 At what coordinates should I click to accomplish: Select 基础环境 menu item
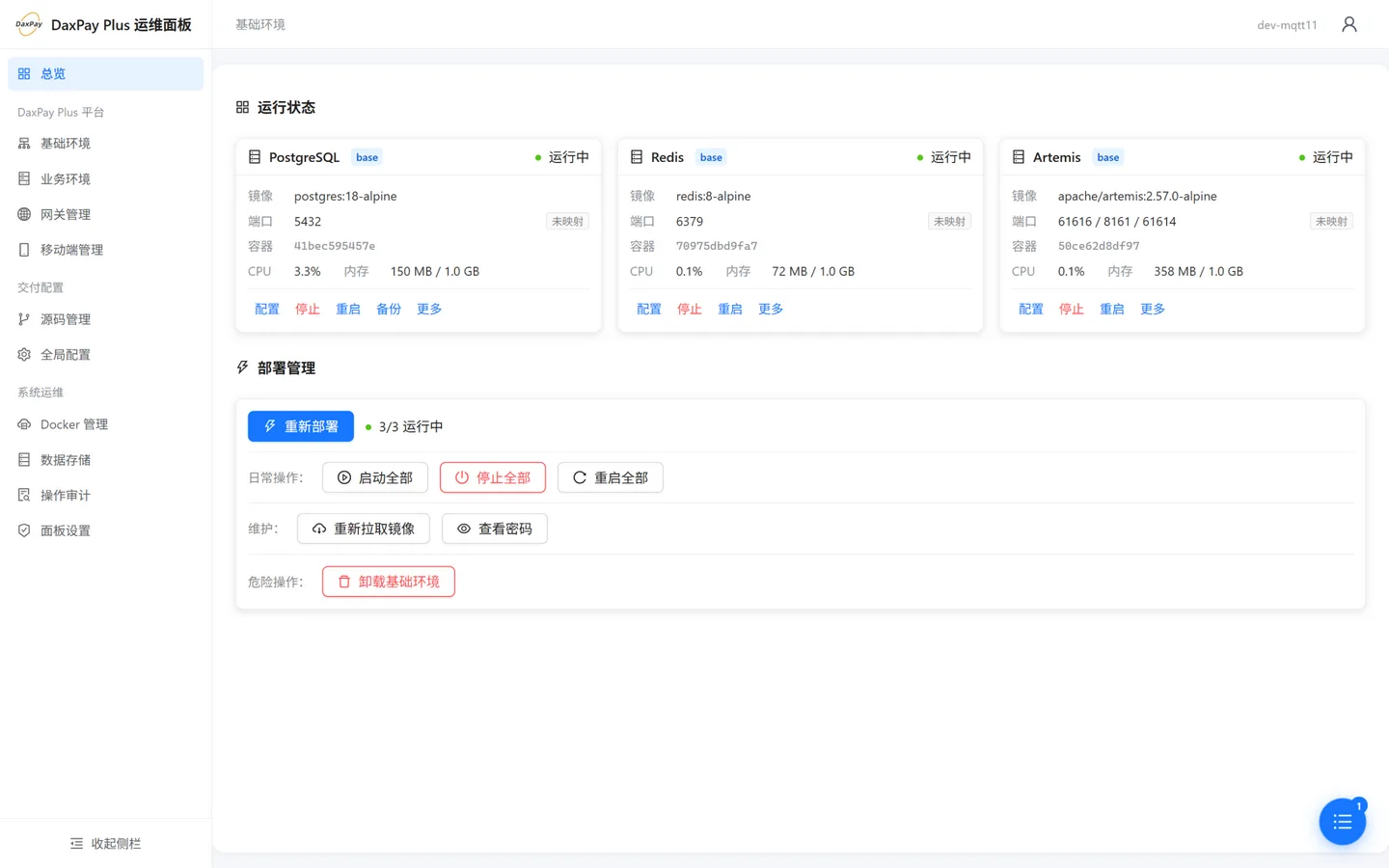pyautogui.click(x=106, y=144)
